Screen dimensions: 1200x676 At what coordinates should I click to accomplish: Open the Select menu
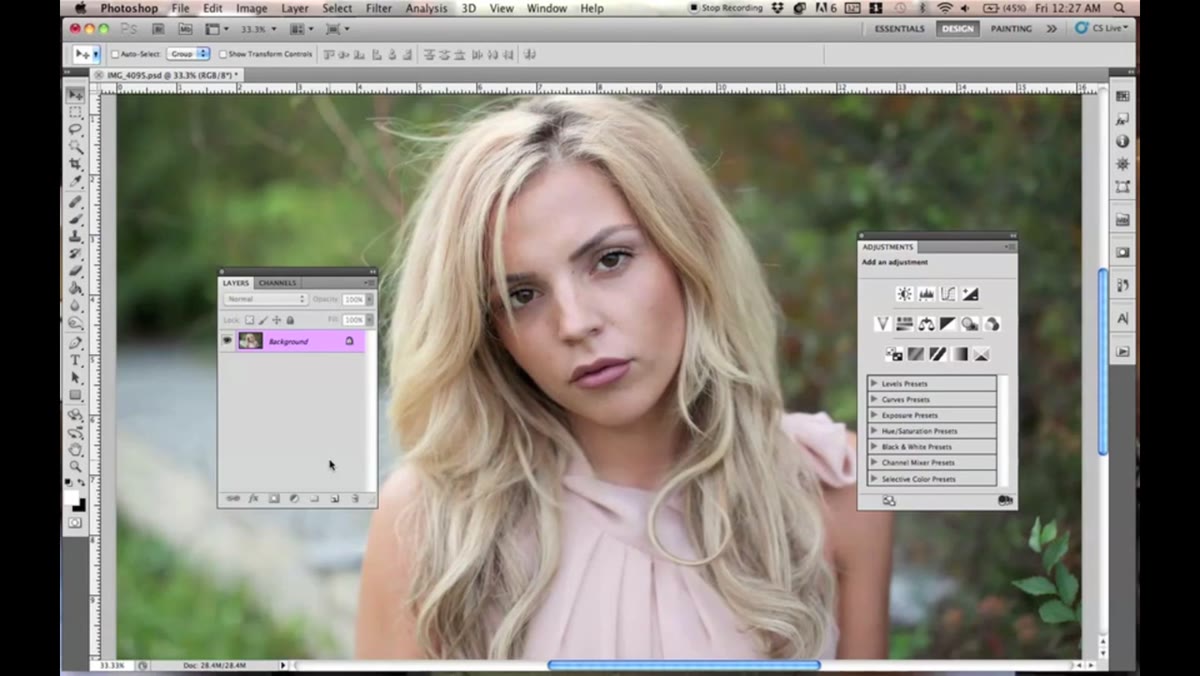(x=337, y=8)
